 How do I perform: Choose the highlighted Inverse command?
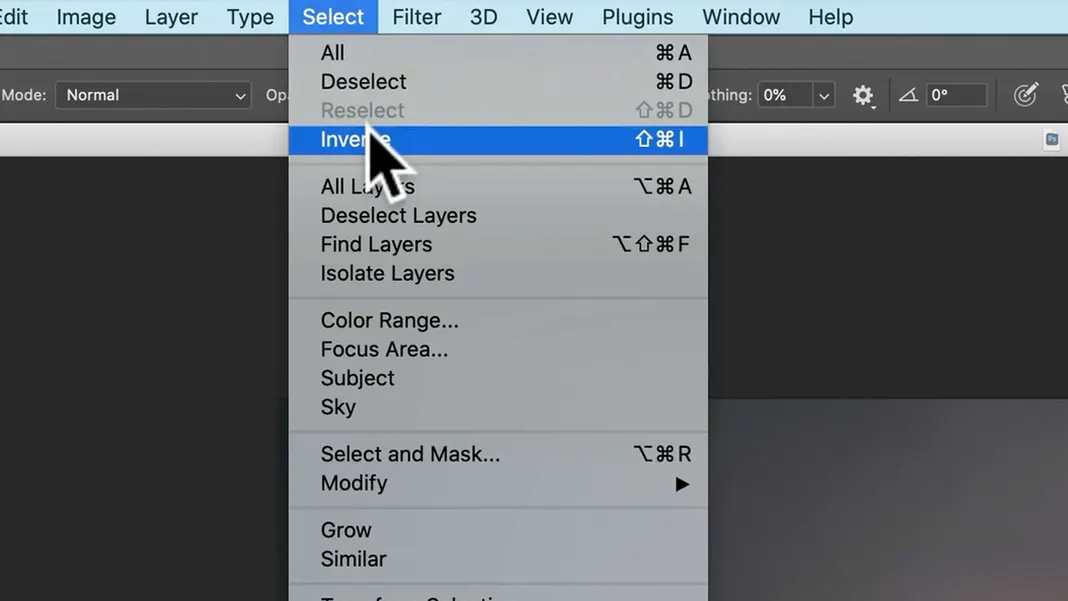click(499, 140)
